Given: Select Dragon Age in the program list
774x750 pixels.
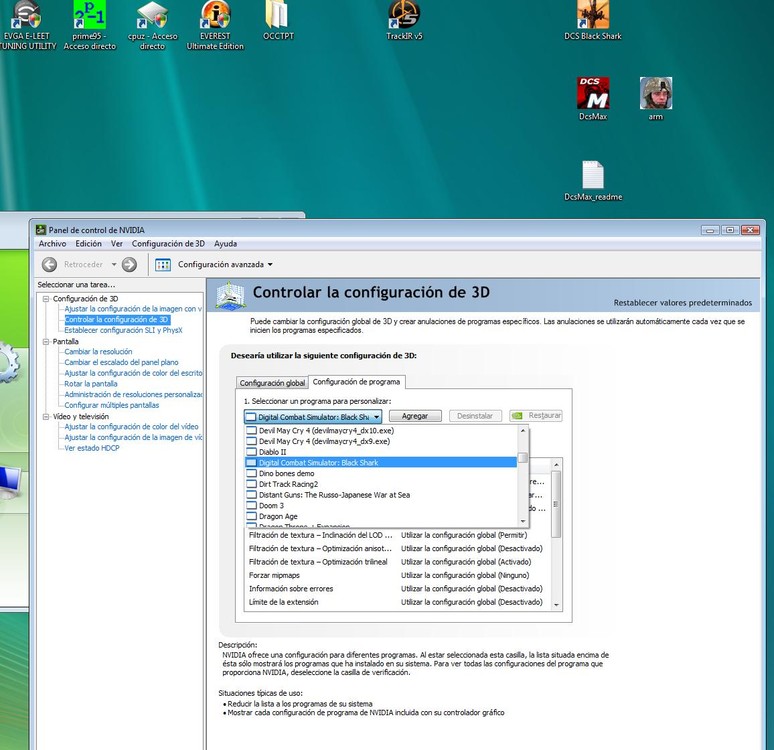Looking at the screenshot, I should (381, 516).
